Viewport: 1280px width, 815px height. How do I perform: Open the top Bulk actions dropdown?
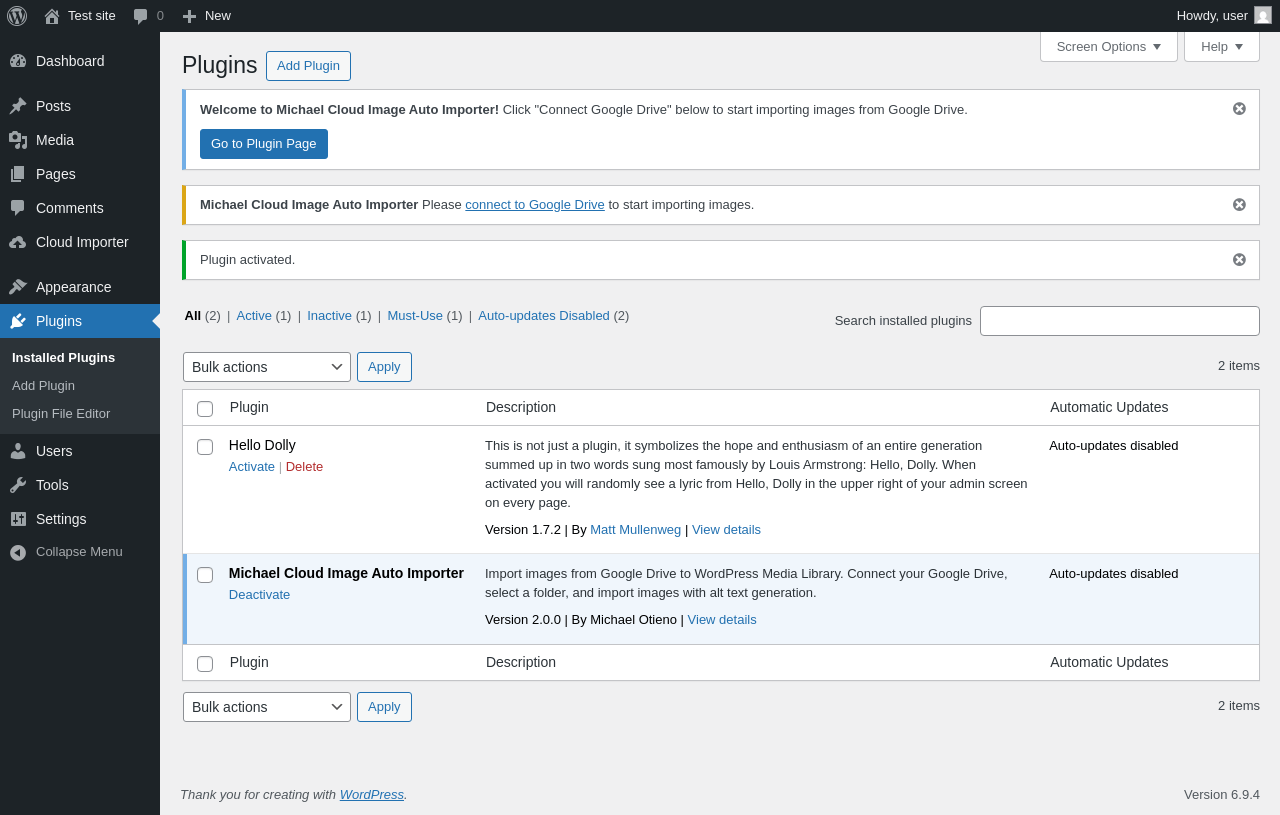(x=267, y=367)
